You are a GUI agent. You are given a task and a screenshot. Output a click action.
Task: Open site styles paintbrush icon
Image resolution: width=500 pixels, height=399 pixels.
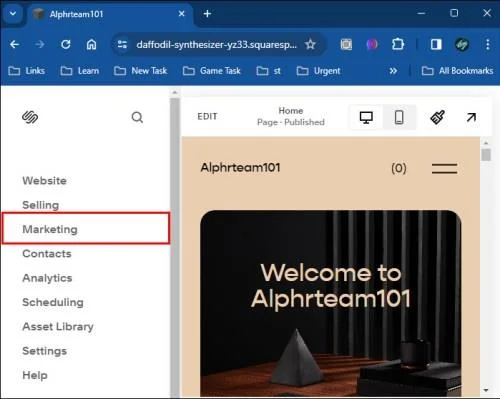coord(437,117)
